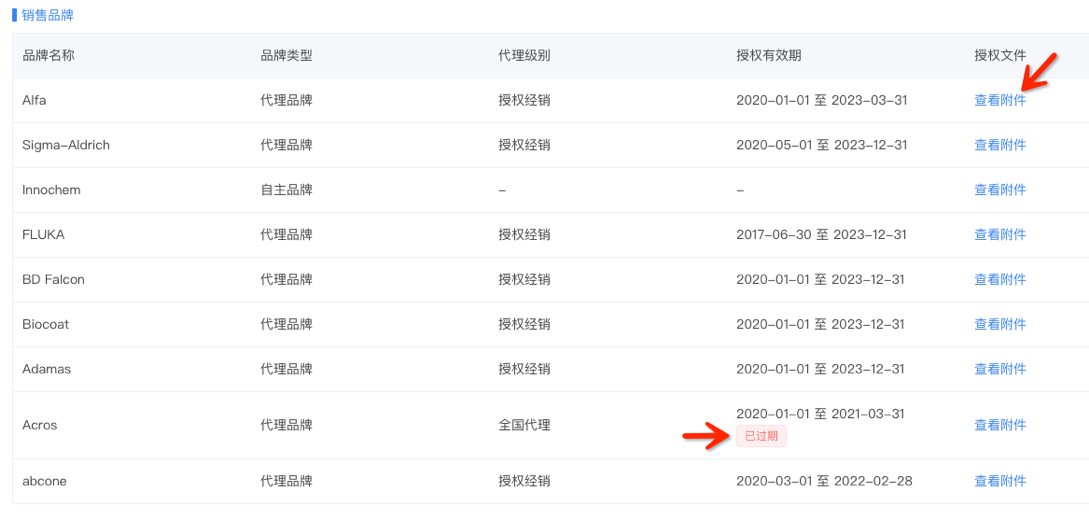Screen dimensions: 1089x520
Task: Click the 已过期 expired tag
Action: 761,436
